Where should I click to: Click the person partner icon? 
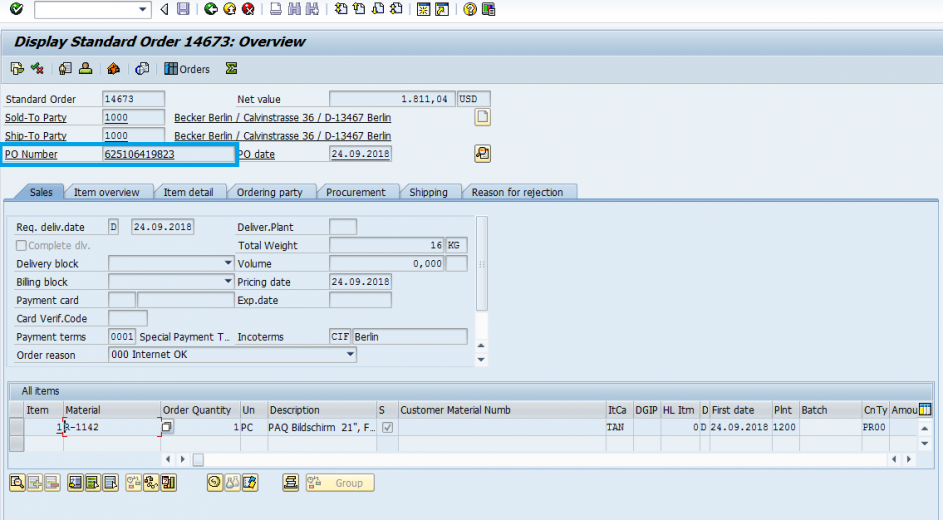pyautogui.click(x=85, y=69)
